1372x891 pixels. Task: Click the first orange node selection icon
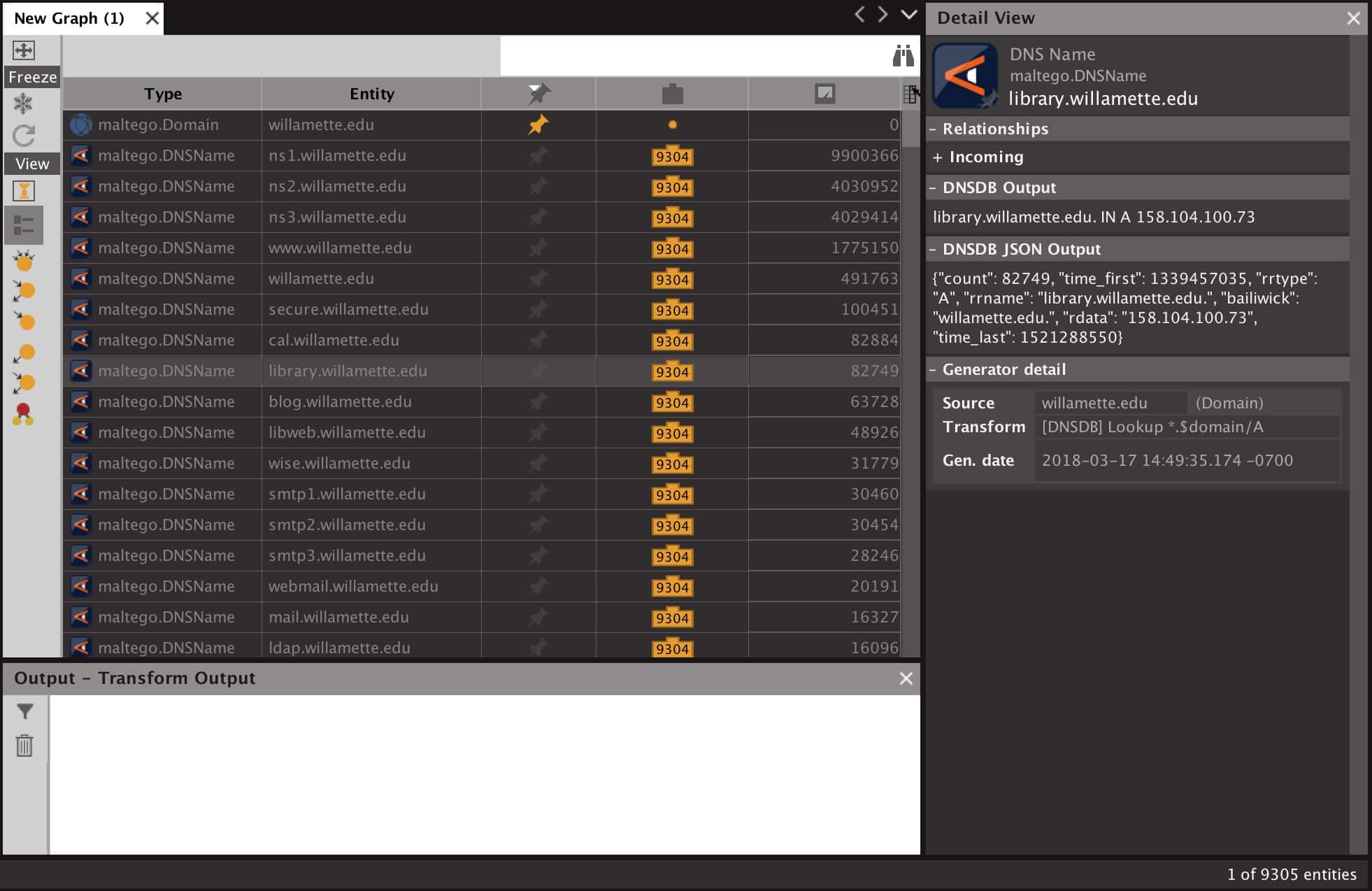click(x=24, y=261)
